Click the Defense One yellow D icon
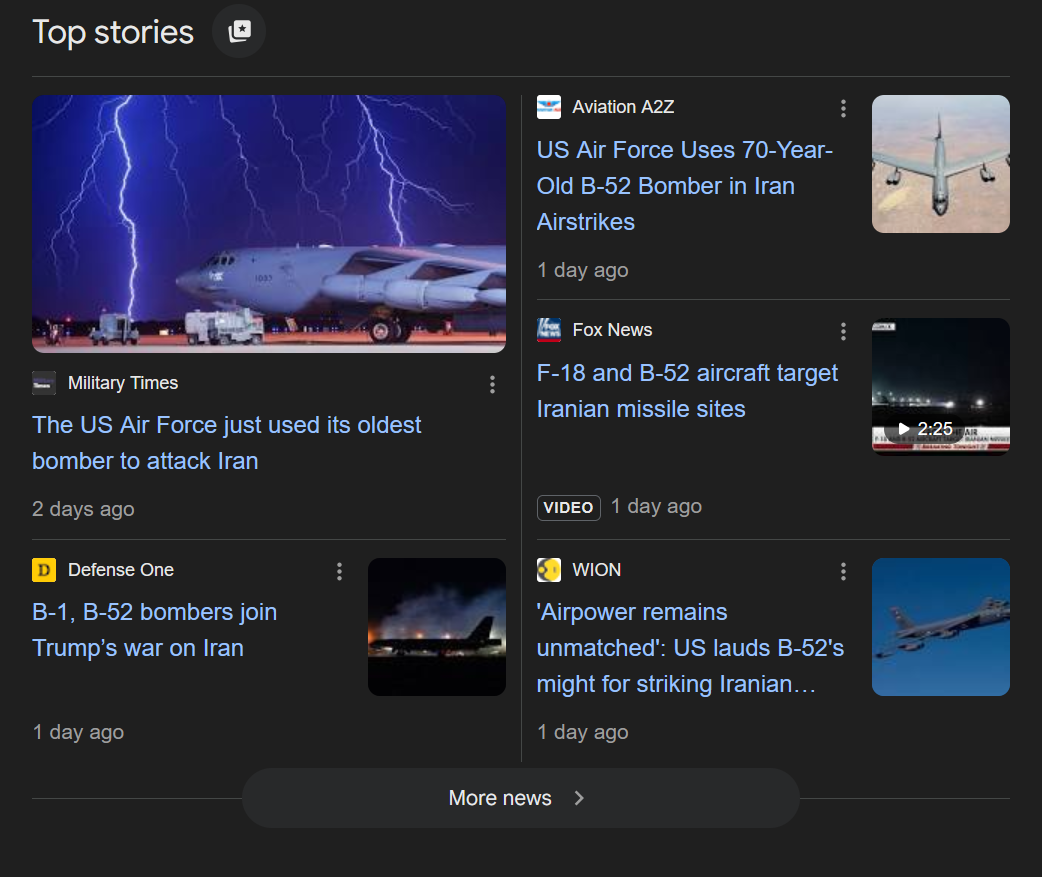This screenshot has width=1042, height=877. tap(44, 570)
